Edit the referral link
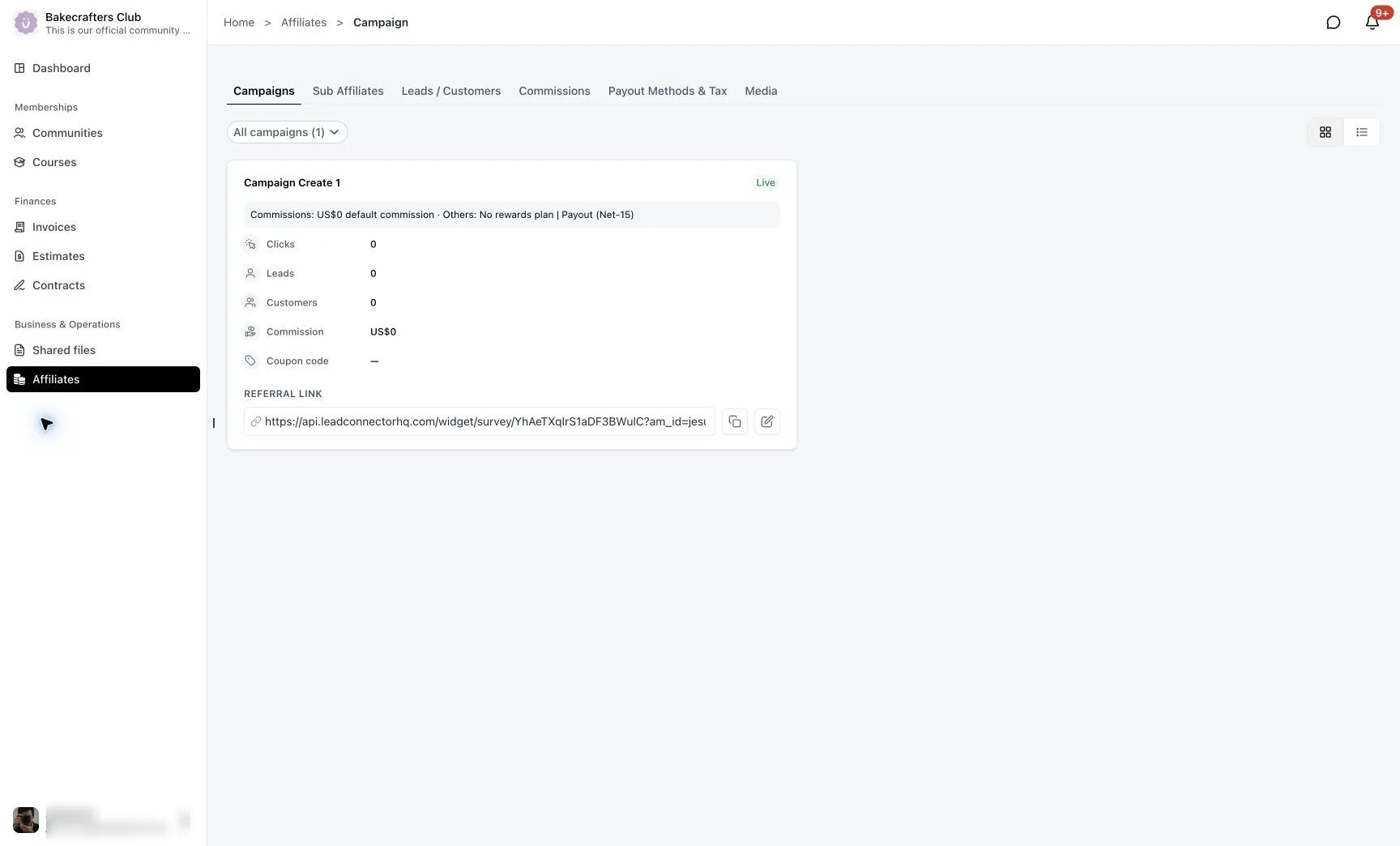Viewport: 1400px width, 846px height. tap(767, 421)
